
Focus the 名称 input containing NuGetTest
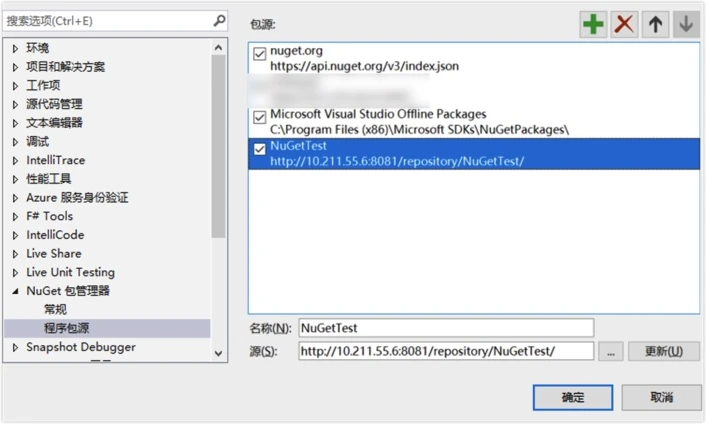(x=446, y=328)
